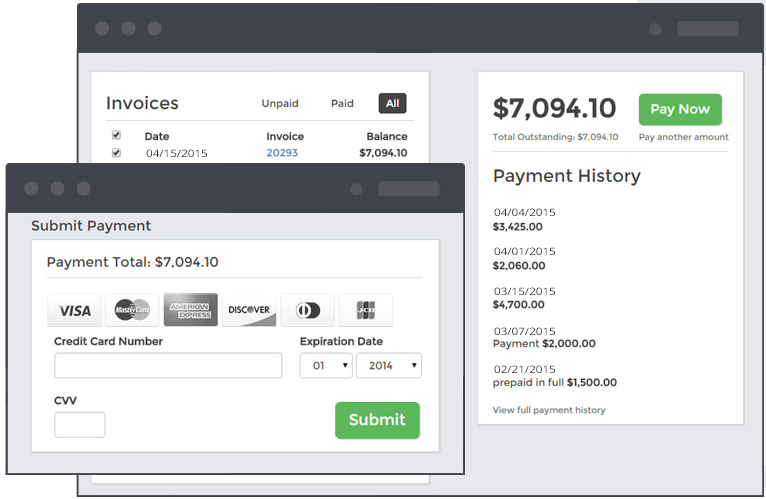This screenshot has width=766, height=499.
Task: Pick the American Express card icon
Action: 191,310
